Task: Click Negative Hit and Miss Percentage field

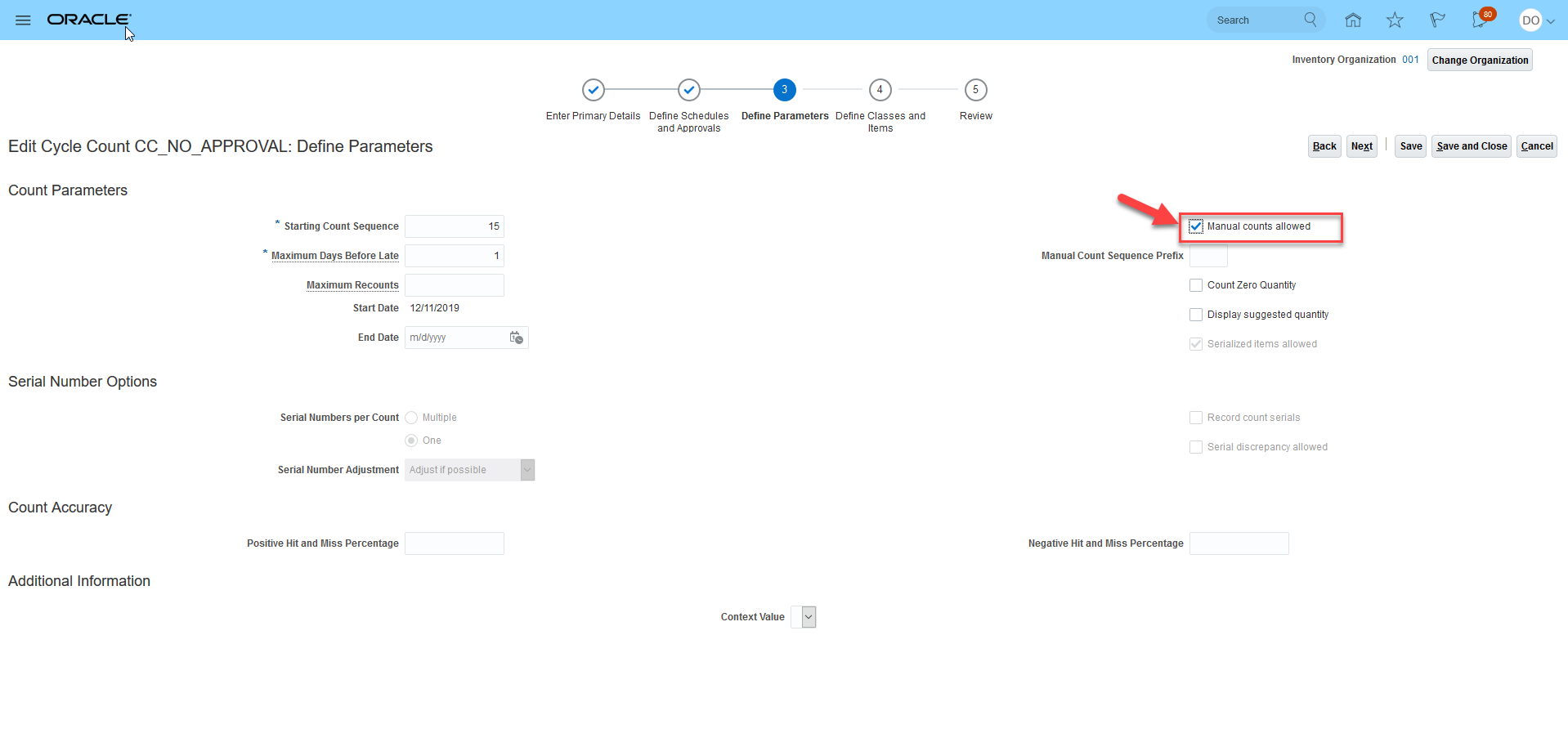Action: tap(1239, 543)
